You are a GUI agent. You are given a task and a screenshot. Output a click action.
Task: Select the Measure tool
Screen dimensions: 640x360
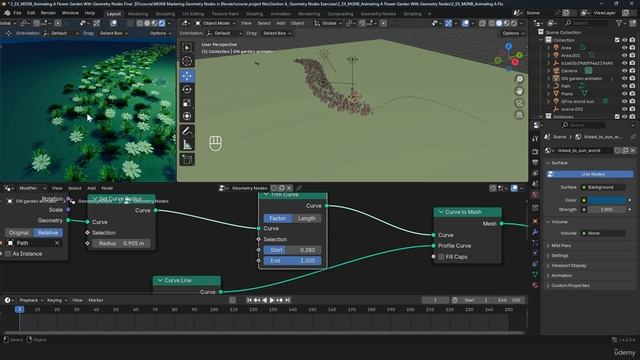[x=187, y=144]
